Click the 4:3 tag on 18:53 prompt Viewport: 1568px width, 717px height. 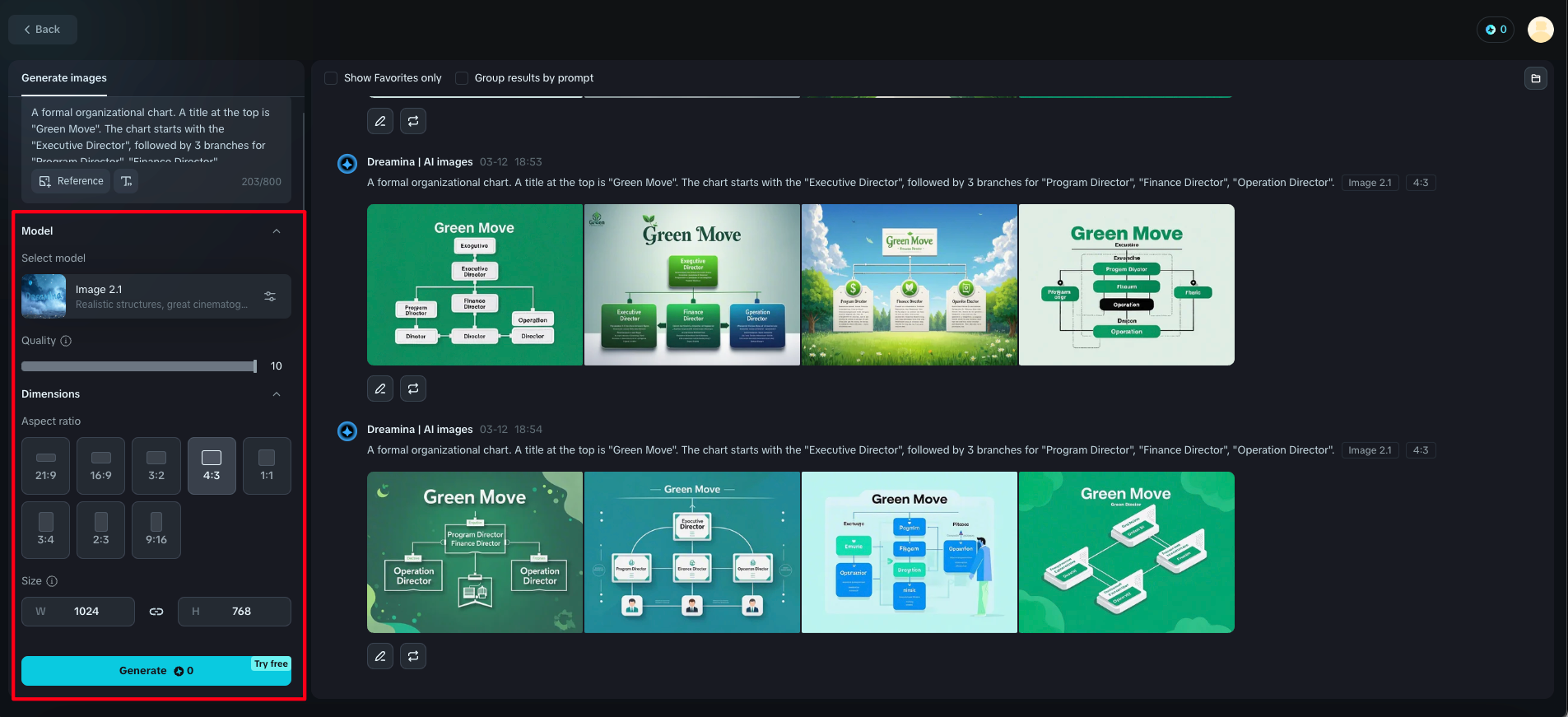[x=1421, y=183]
